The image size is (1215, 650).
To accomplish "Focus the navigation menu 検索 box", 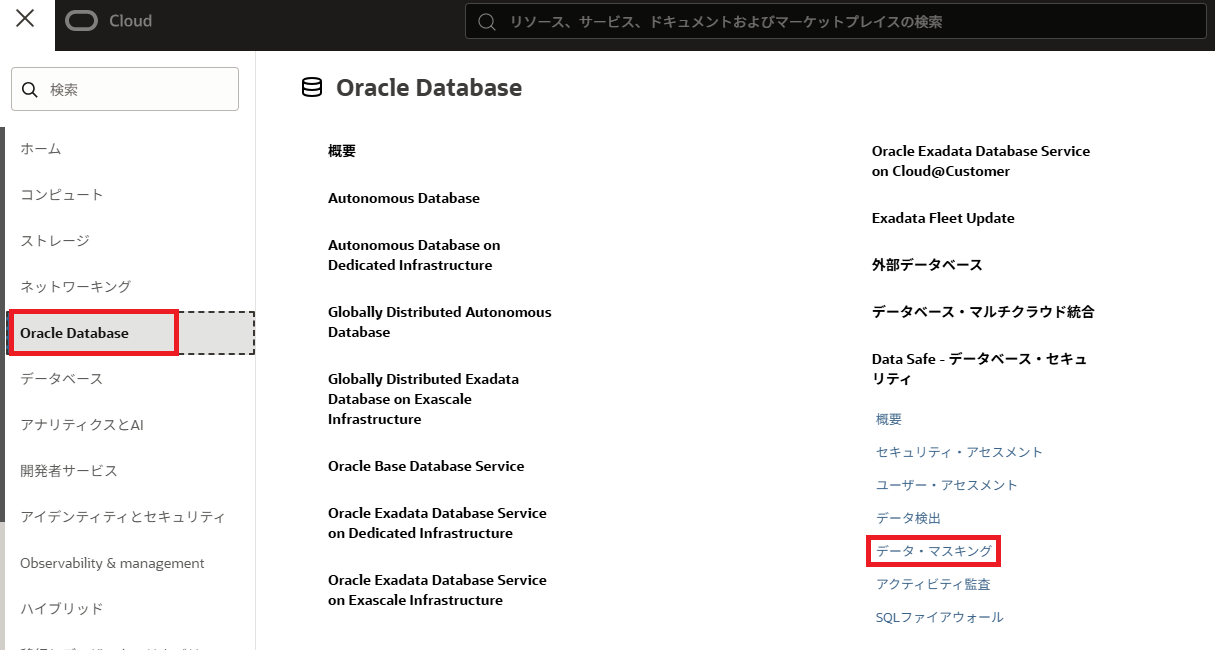I will (125, 89).
